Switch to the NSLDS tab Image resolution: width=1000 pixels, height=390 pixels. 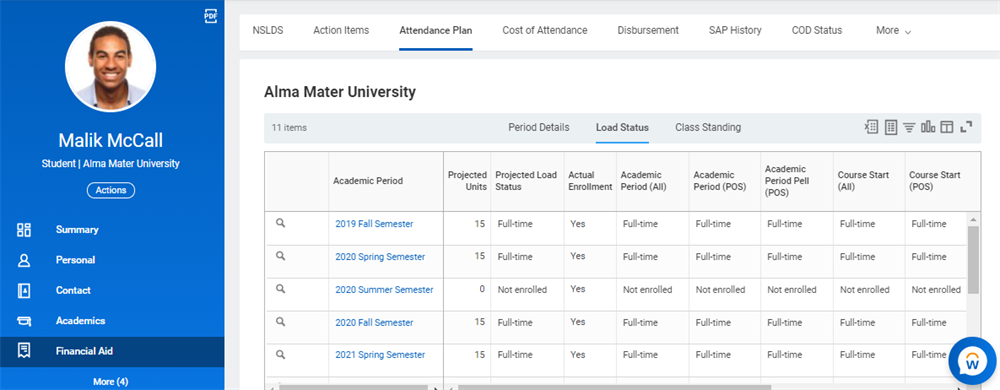pos(268,30)
